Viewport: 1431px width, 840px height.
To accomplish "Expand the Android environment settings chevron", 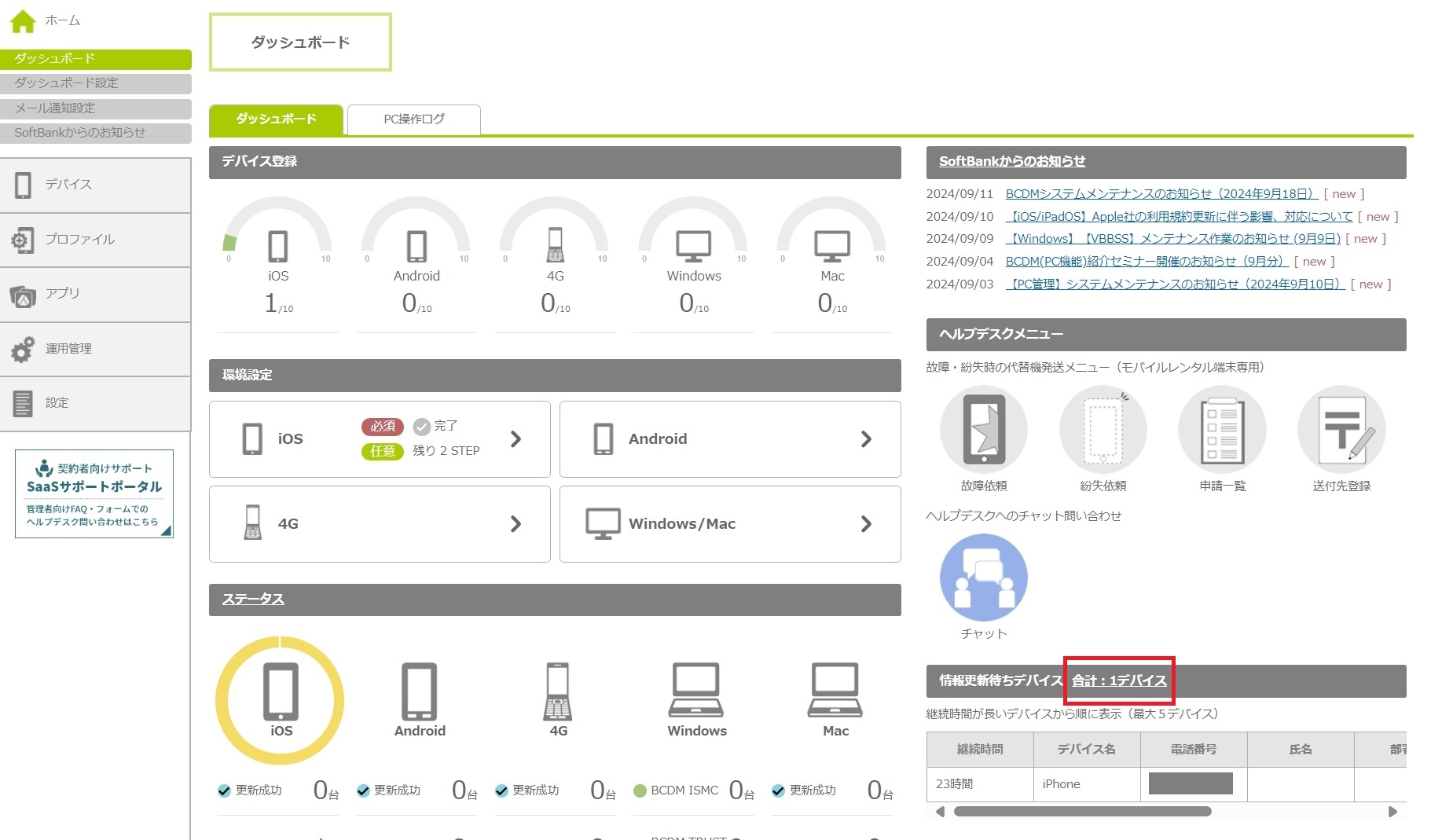I will pos(866,439).
